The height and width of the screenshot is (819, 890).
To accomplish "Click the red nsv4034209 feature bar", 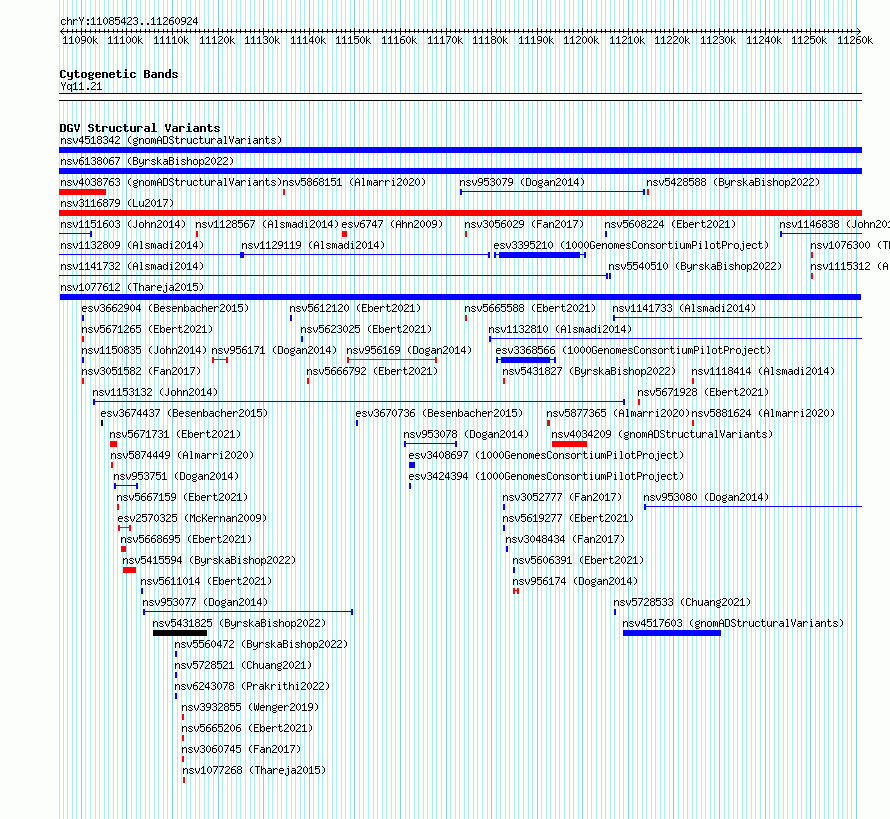I will pos(569,444).
